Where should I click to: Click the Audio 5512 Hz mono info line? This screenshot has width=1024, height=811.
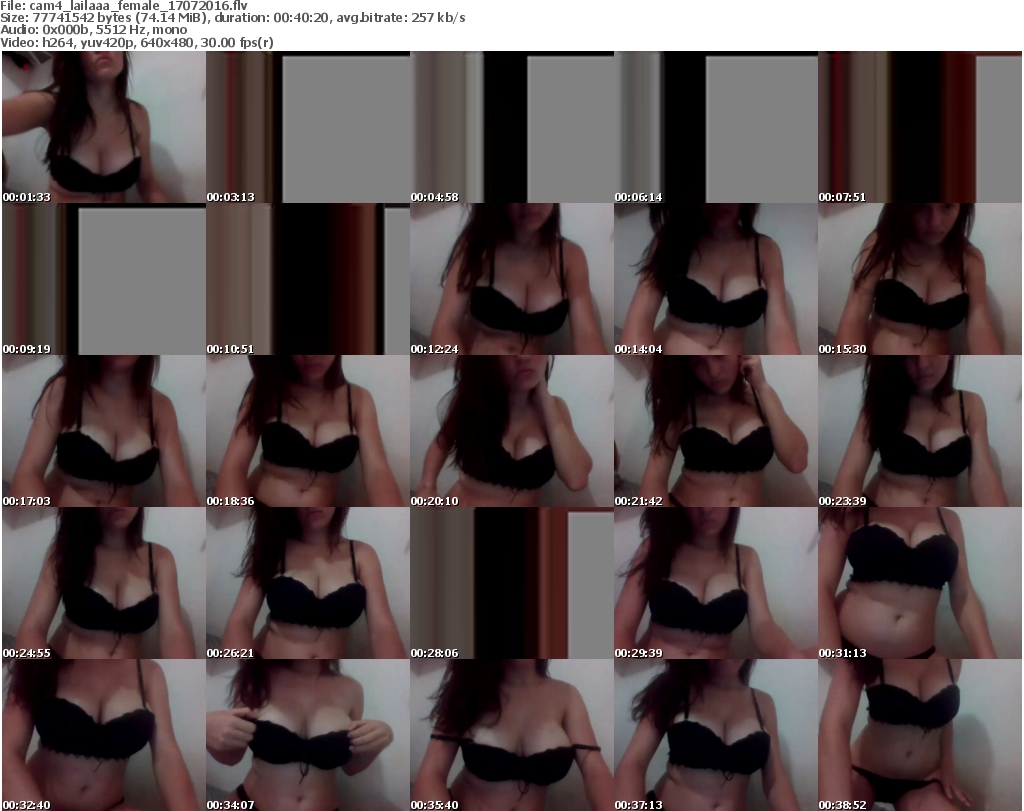(x=93, y=30)
